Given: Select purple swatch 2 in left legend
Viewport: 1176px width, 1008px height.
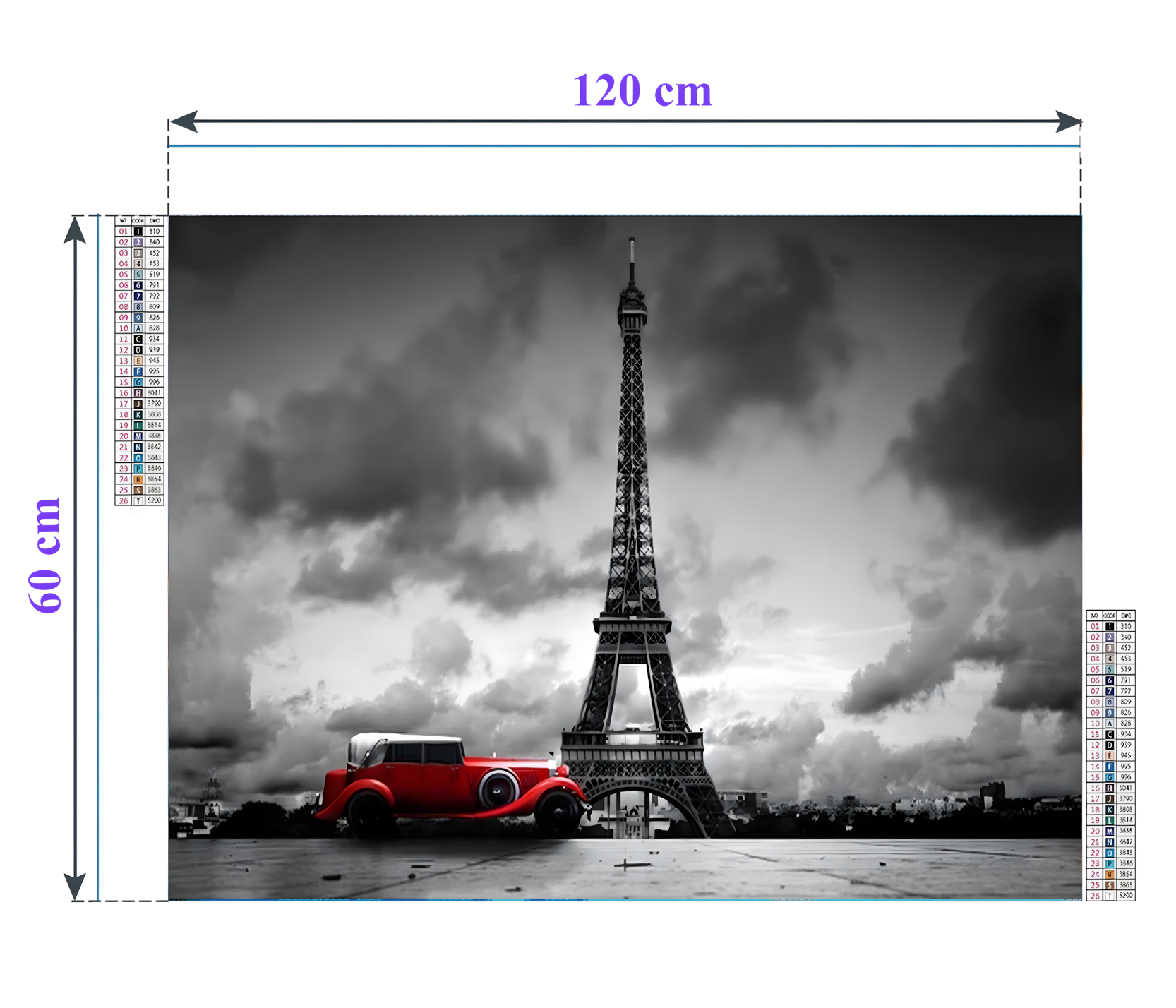Looking at the screenshot, I should point(138,242).
